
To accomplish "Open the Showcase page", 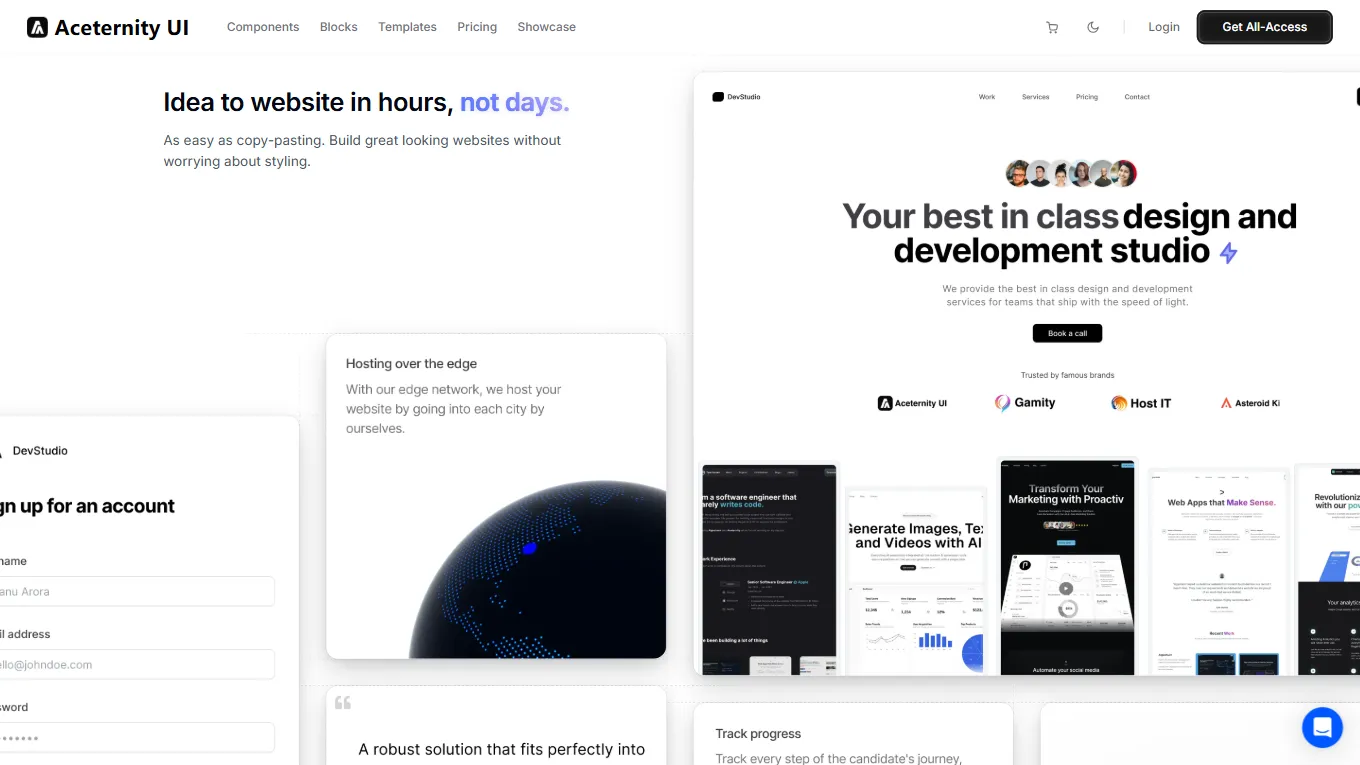I will [546, 27].
